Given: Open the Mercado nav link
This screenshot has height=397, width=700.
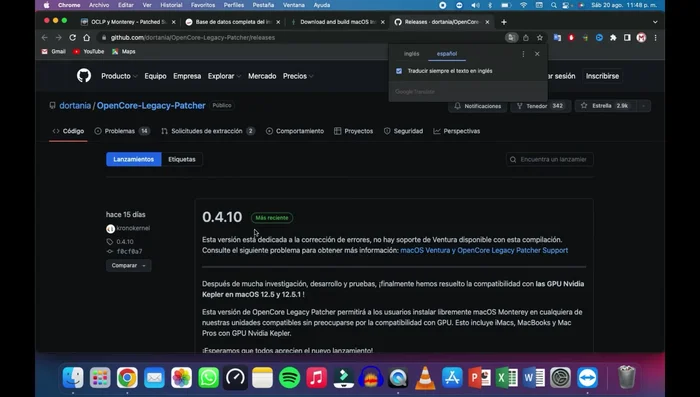Looking at the screenshot, I should [x=262, y=76].
